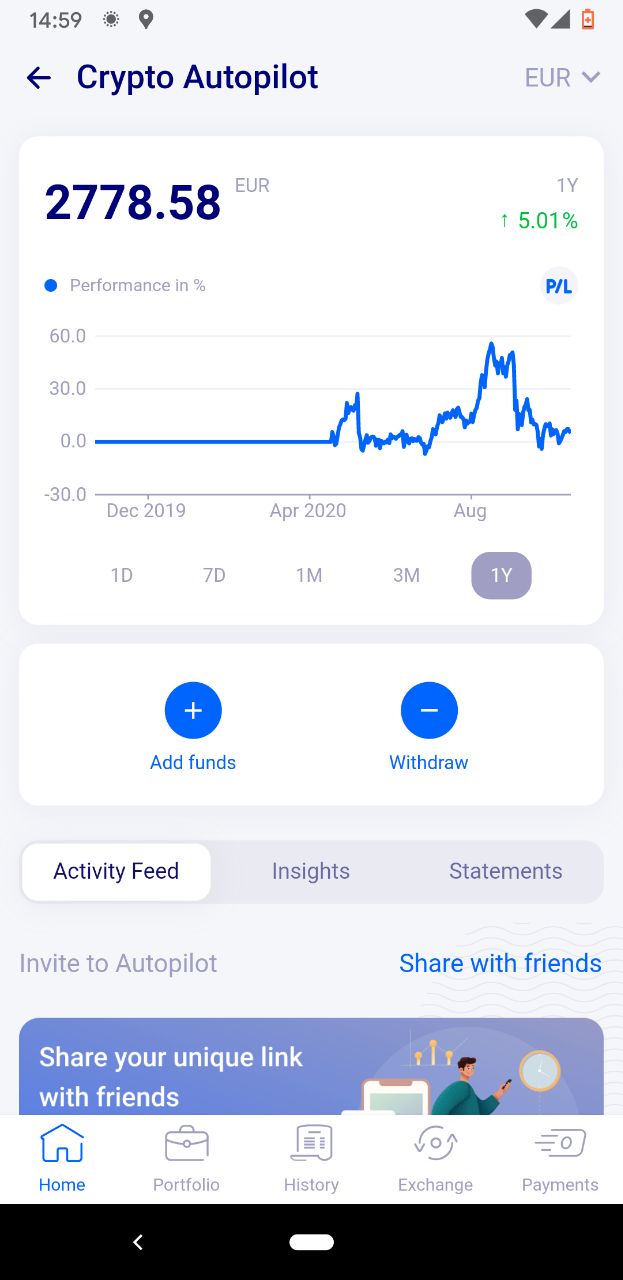Tap the Add funds plus icon

point(193,711)
